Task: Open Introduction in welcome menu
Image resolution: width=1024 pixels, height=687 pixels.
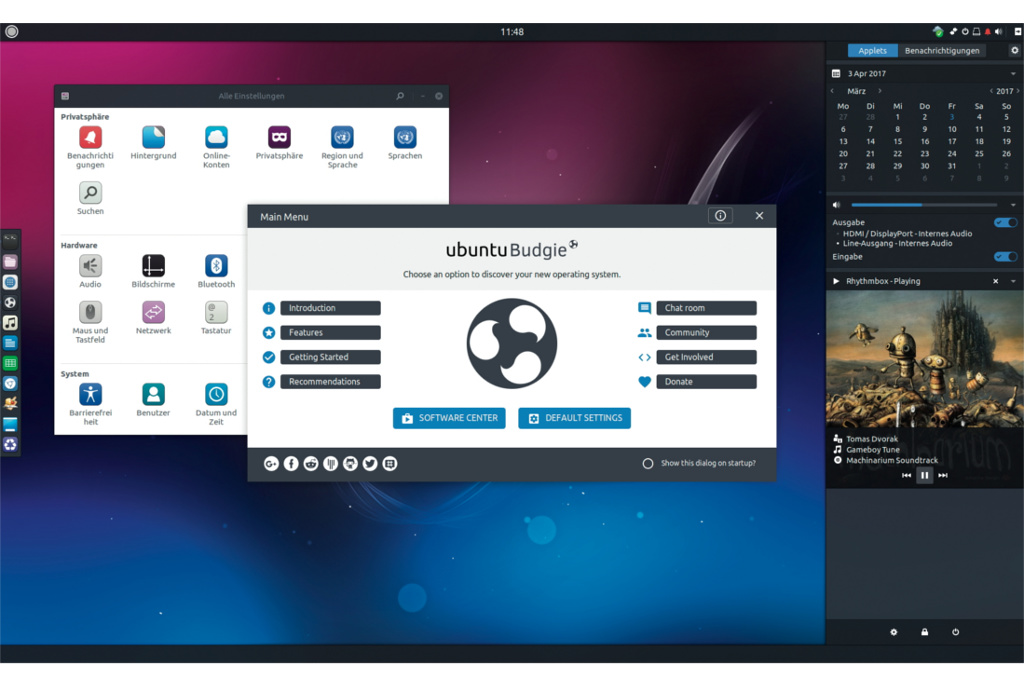Action: 330,308
